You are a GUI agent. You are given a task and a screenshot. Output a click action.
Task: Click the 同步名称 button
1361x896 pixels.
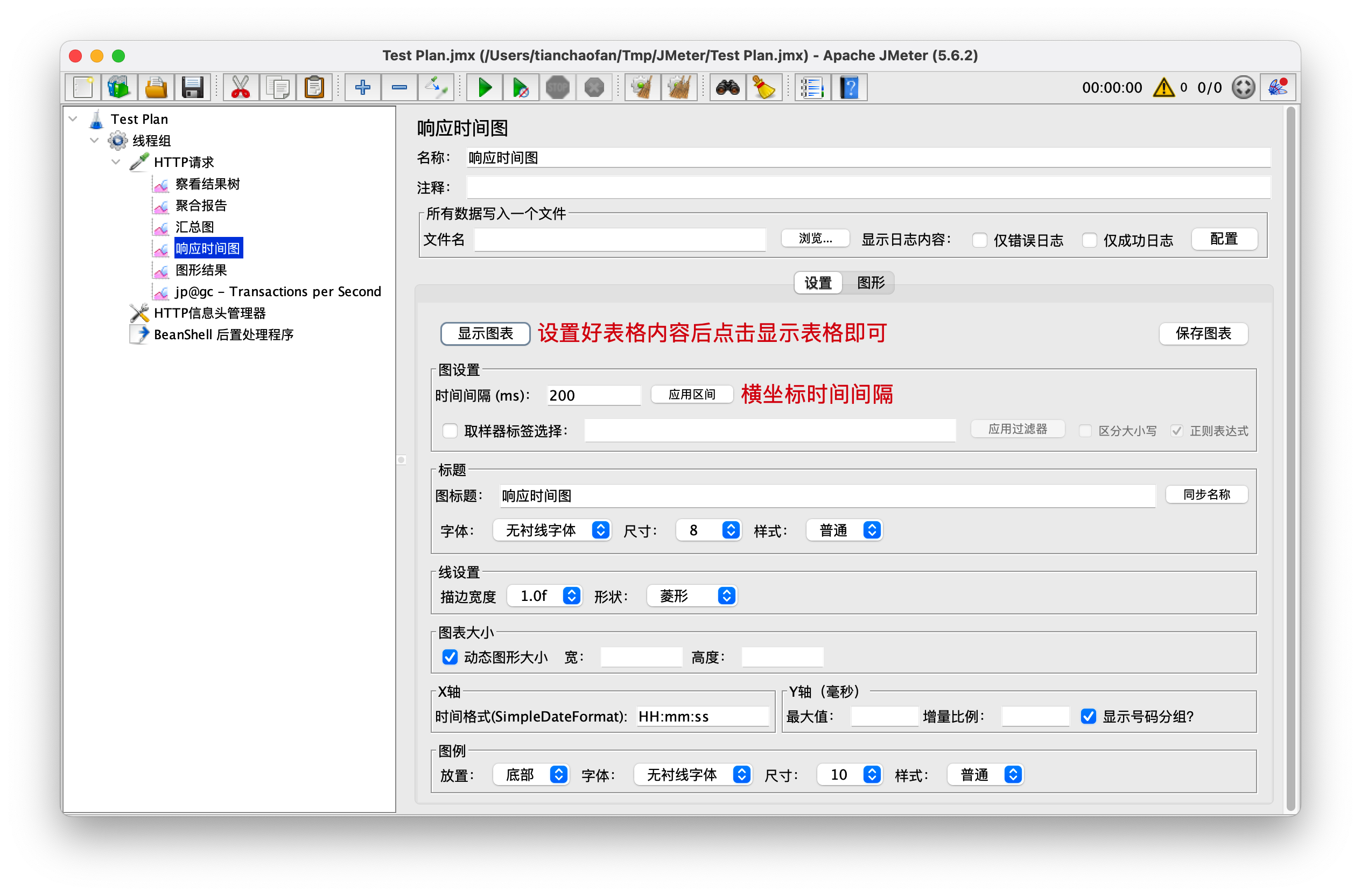[x=1206, y=494]
